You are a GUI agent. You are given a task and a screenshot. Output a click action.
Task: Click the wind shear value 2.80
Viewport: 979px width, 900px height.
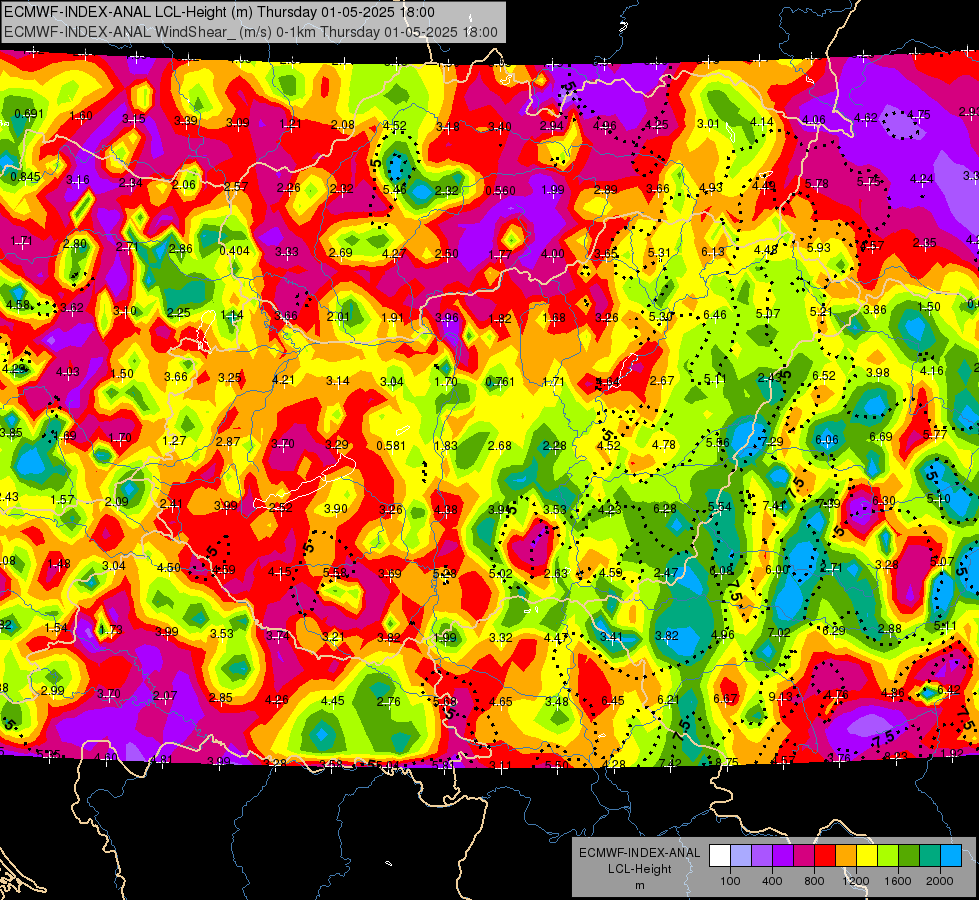point(75,244)
